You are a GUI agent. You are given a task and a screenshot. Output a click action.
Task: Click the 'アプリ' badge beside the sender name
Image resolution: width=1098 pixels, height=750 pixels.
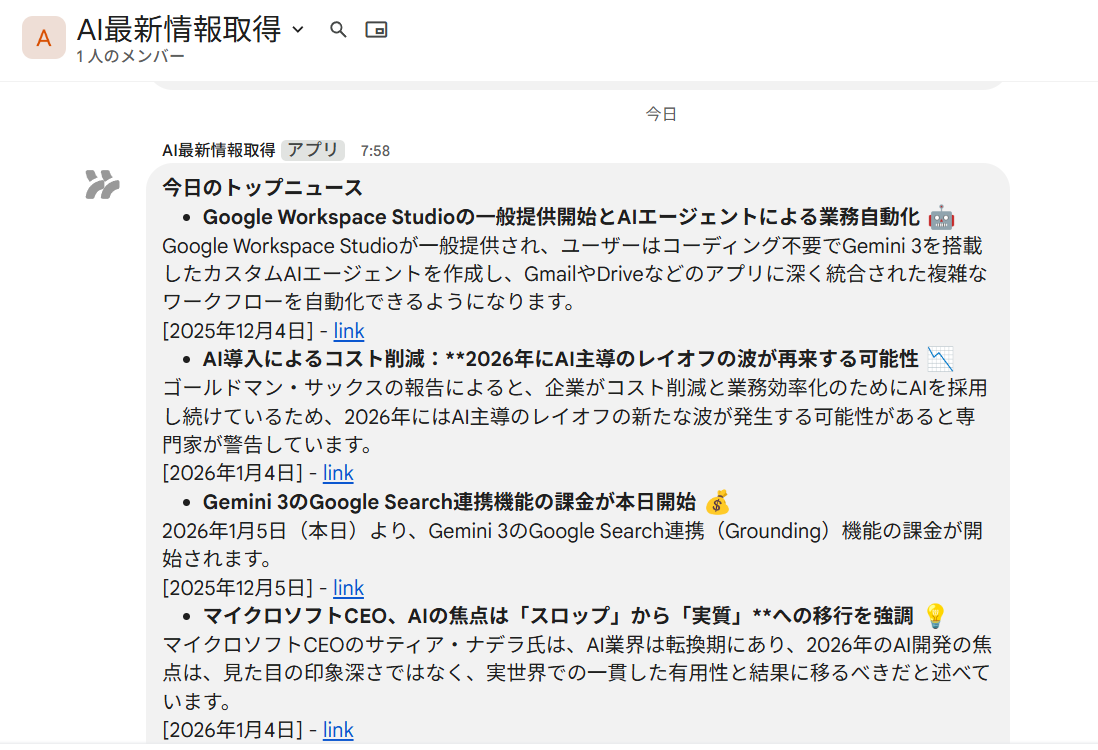(x=313, y=150)
